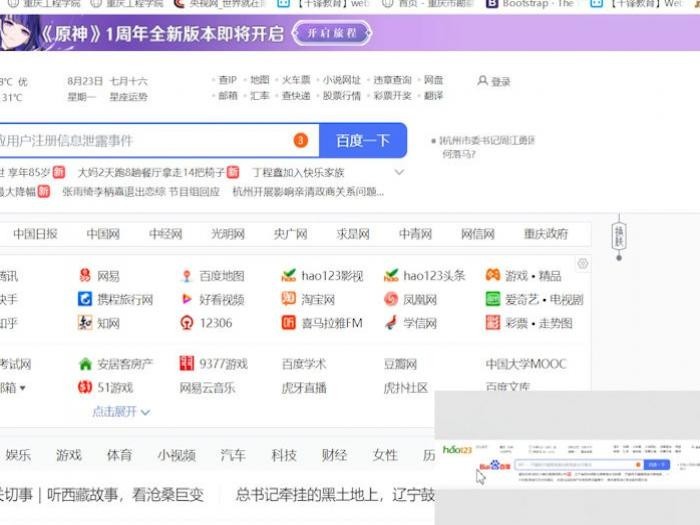The width and height of the screenshot is (700, 525).
Task: Open the 12306 railway icon
Action: click(187, 322)
